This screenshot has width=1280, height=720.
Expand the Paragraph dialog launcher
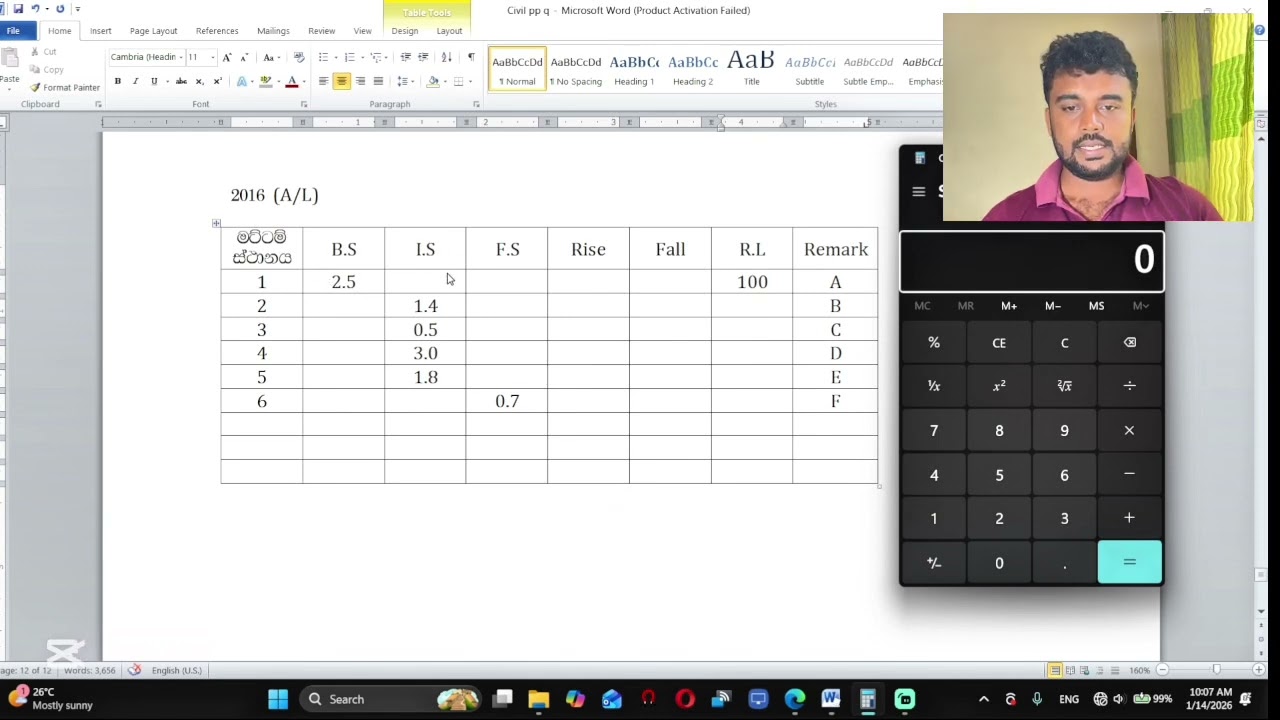click(476, 104)
